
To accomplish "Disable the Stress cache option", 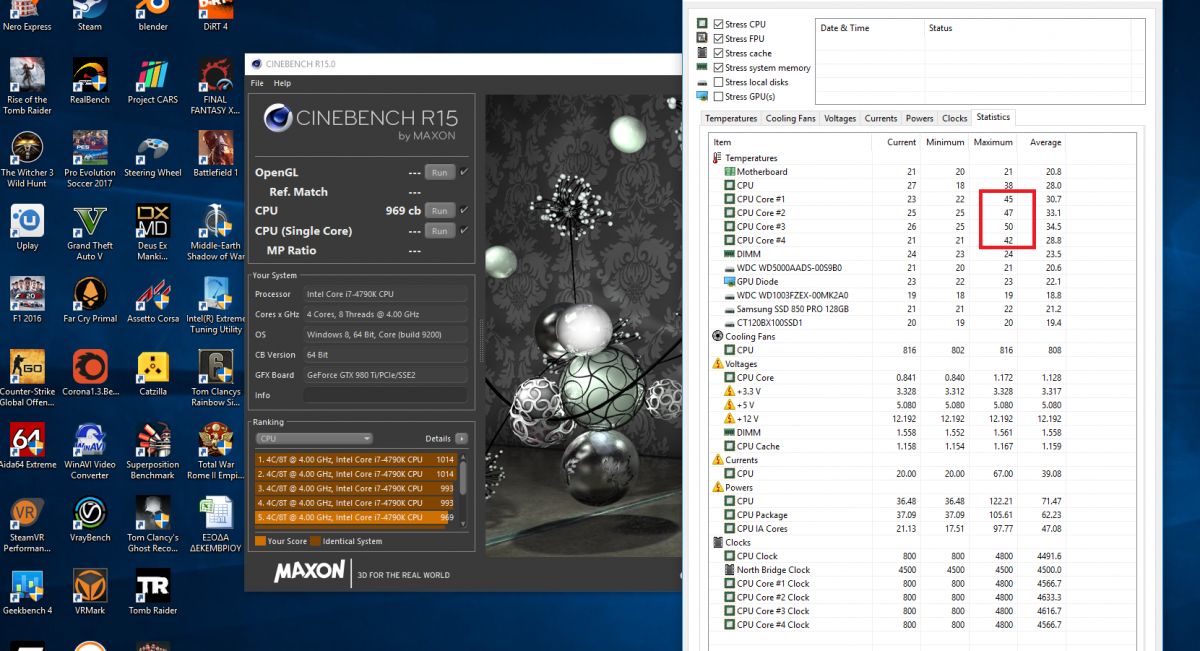I will [719, 53].
